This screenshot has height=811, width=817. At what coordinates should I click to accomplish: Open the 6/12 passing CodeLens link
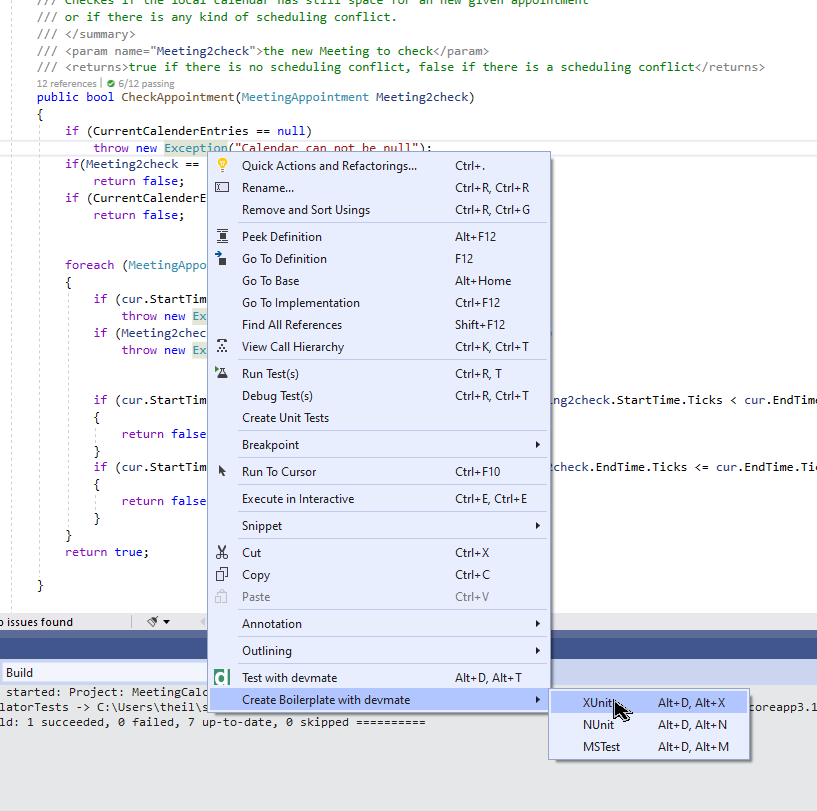click(x=146, y=83)
